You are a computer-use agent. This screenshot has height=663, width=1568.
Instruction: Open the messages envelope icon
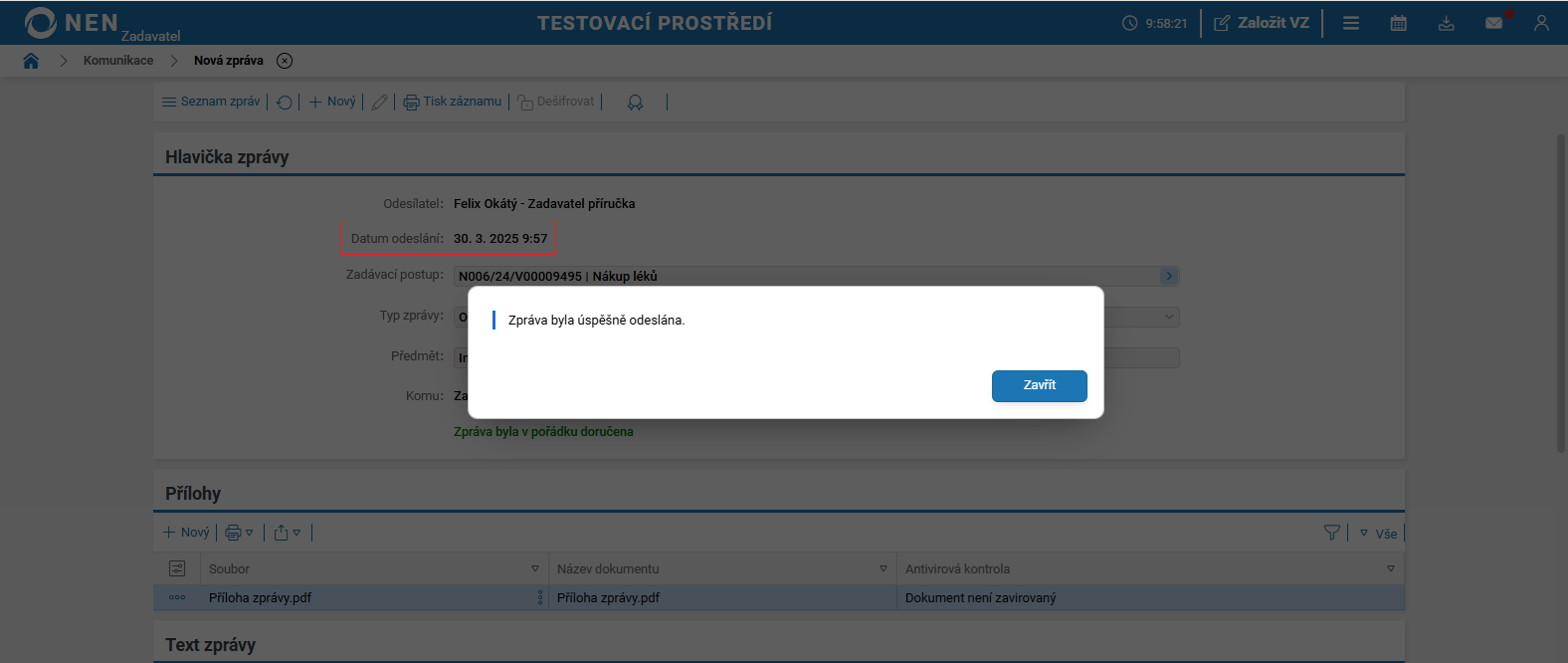1493,23
